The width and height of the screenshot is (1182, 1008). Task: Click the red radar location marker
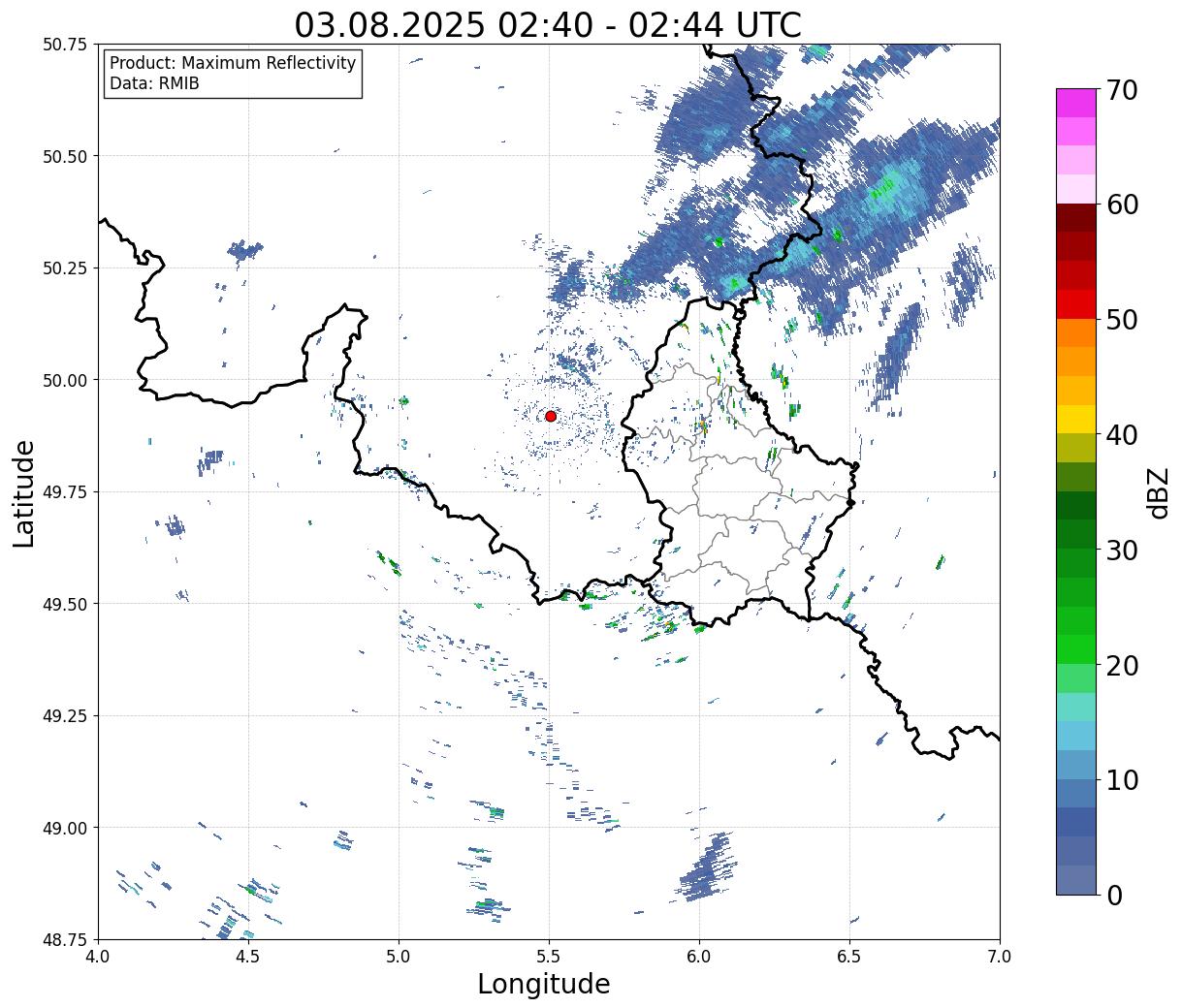[551, 416]
